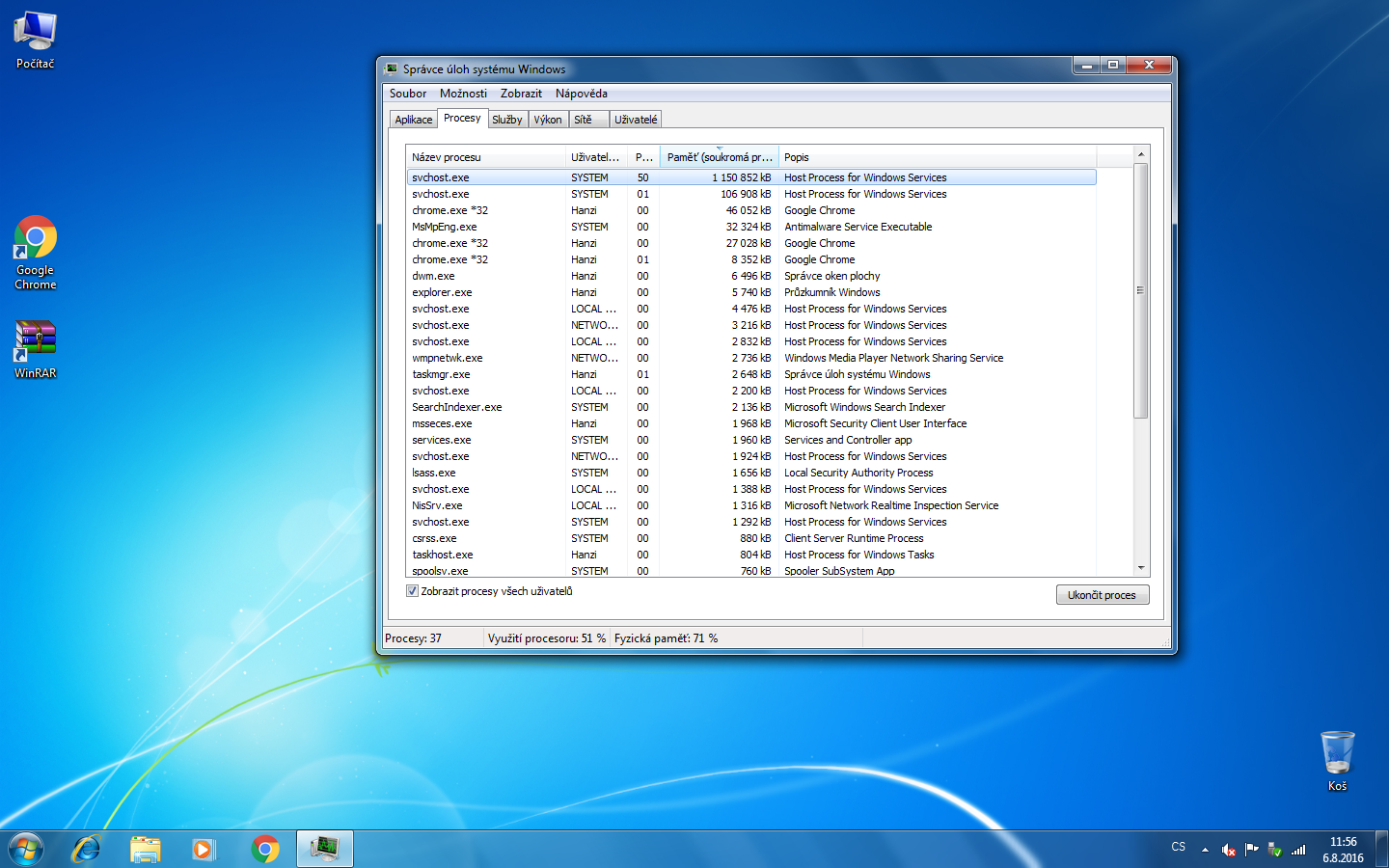Open the WinRAR desktop shortcut
The width and height of the screenshot is (1389, 868).
pyautogui.click(x=36, y=348)
